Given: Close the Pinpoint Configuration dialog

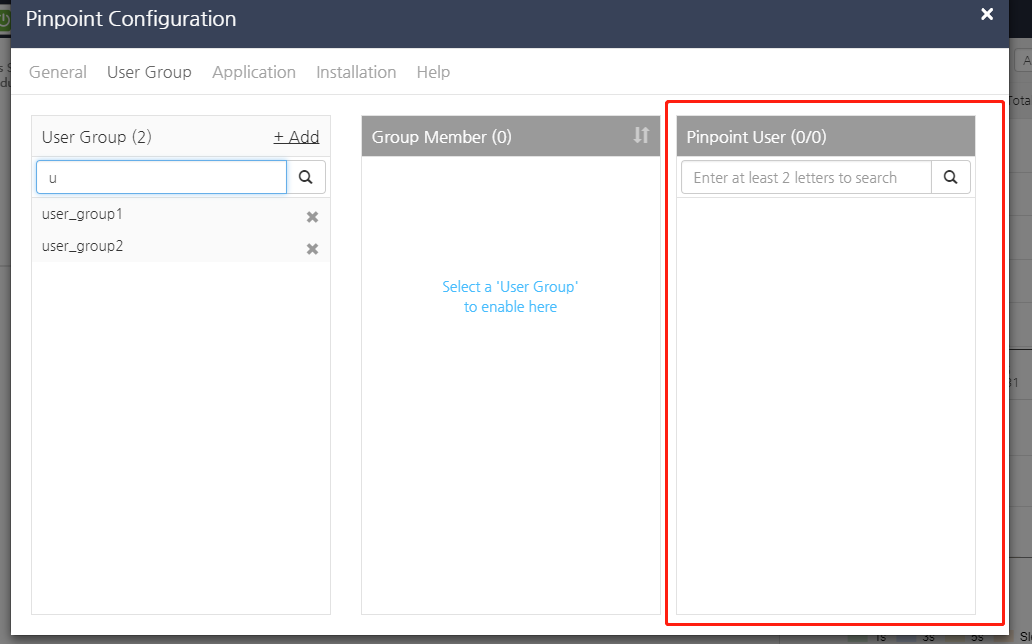Looking at the screenshot, I should tap(987, 14).
